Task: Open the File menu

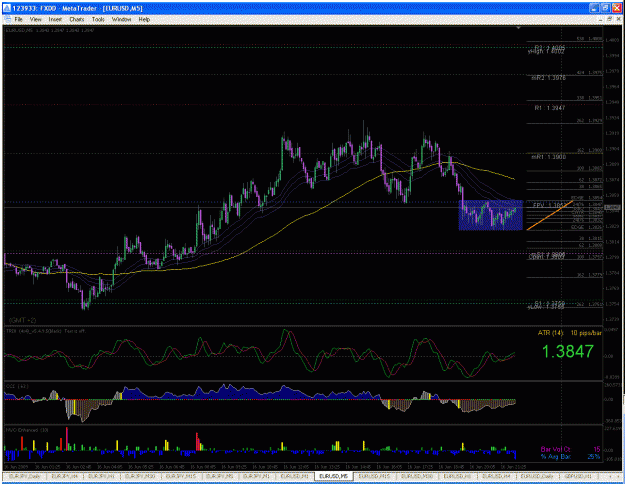Action: [x=19, y=19]
